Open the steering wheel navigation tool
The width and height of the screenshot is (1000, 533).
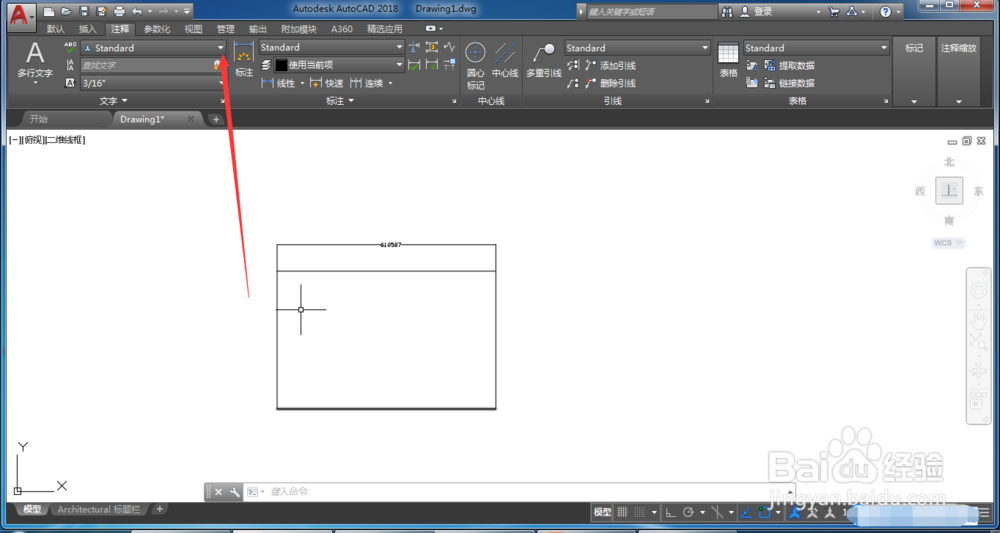pos(979,291)
